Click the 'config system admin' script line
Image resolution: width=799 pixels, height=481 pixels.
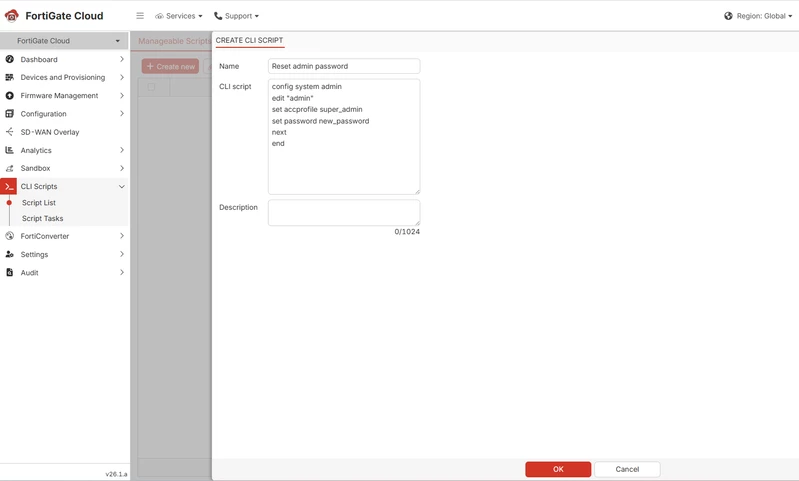(x=307, y=87)
